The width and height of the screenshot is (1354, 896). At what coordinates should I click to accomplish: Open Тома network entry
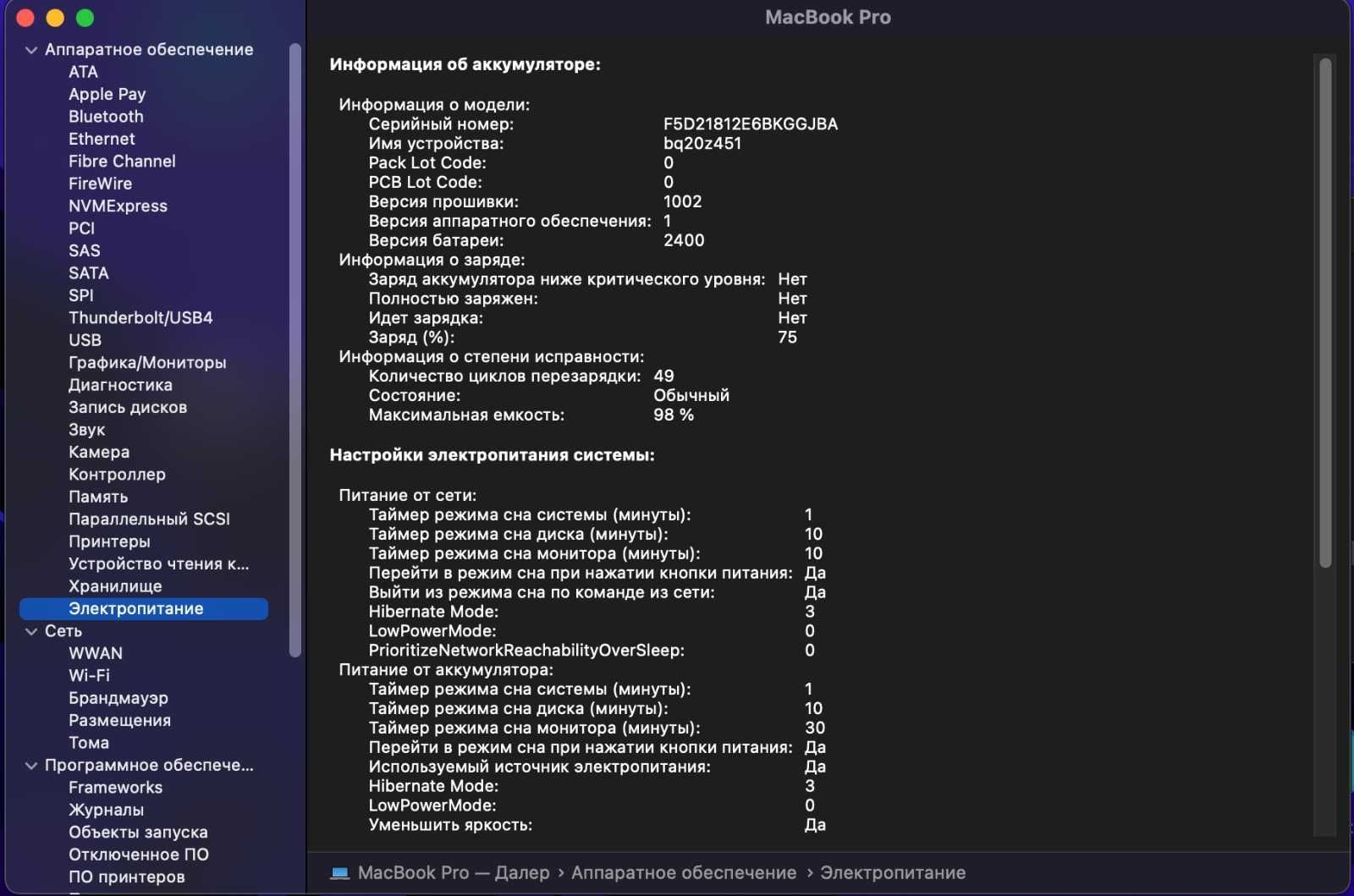pyautogui.click(x=89, y=744)
